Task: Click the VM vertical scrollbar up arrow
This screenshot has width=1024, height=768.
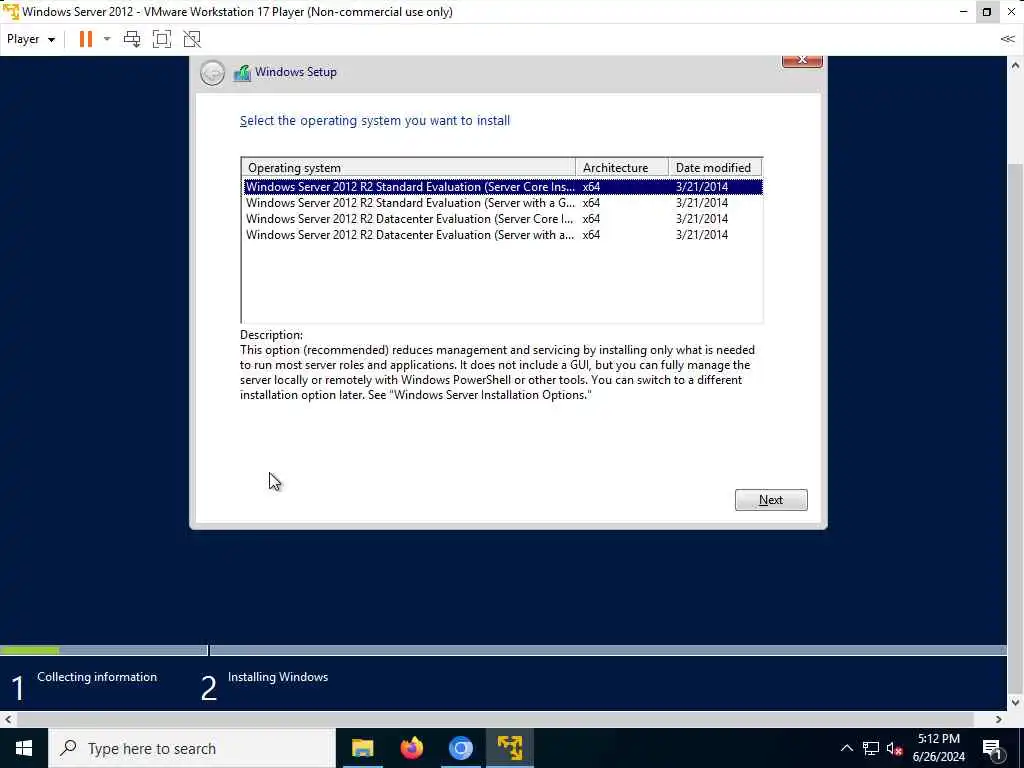Action: [x=1015, y=65]
